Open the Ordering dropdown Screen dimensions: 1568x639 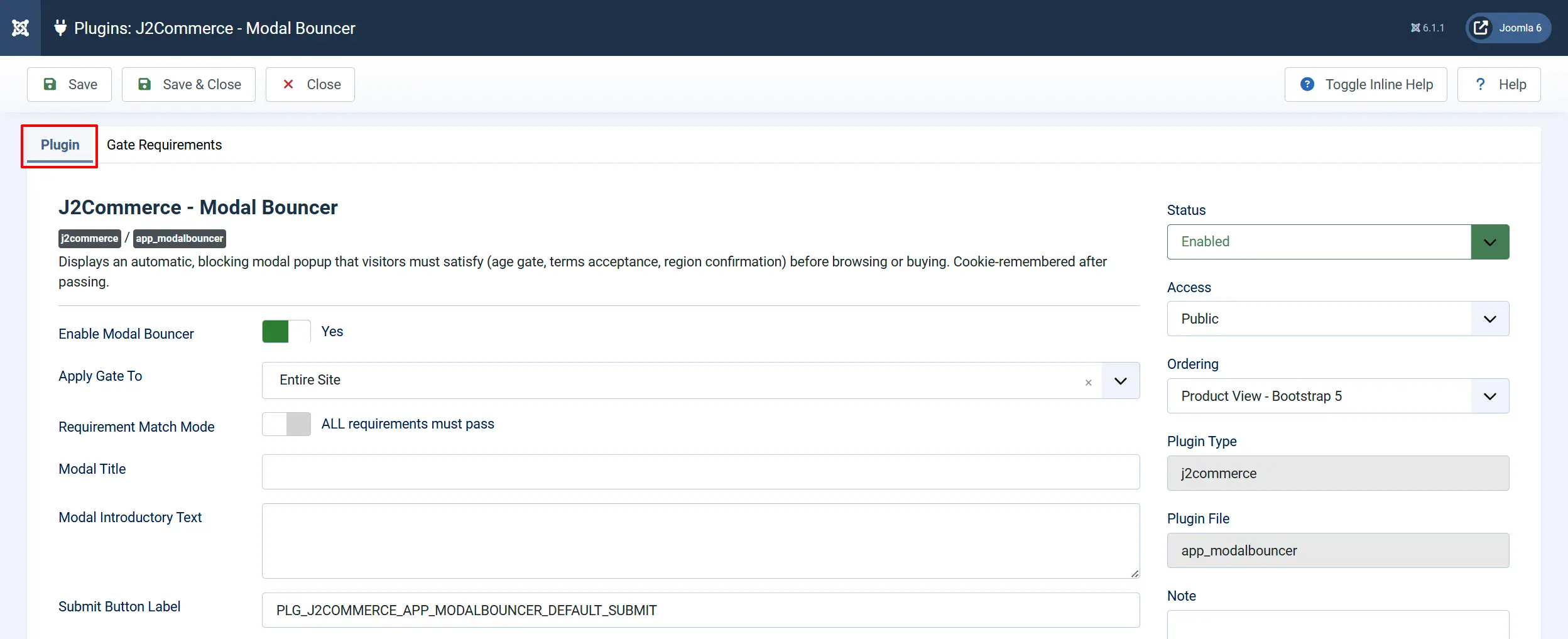(x=1338, y=396)
